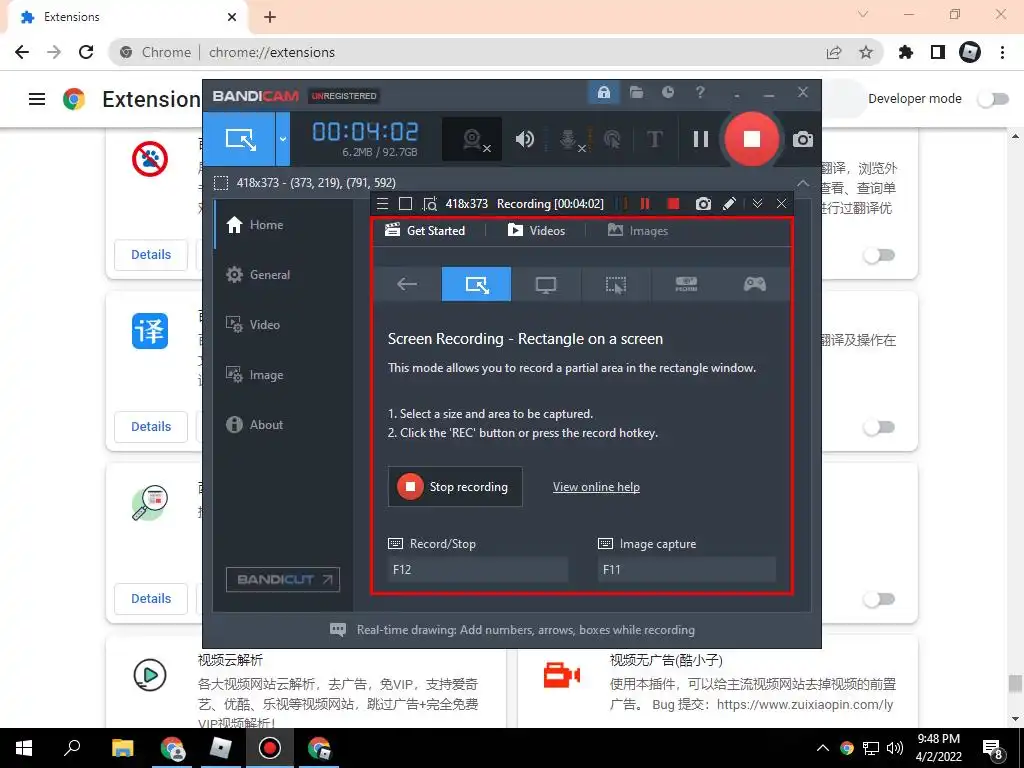Click the Image capture hotkey field F11

687,569
